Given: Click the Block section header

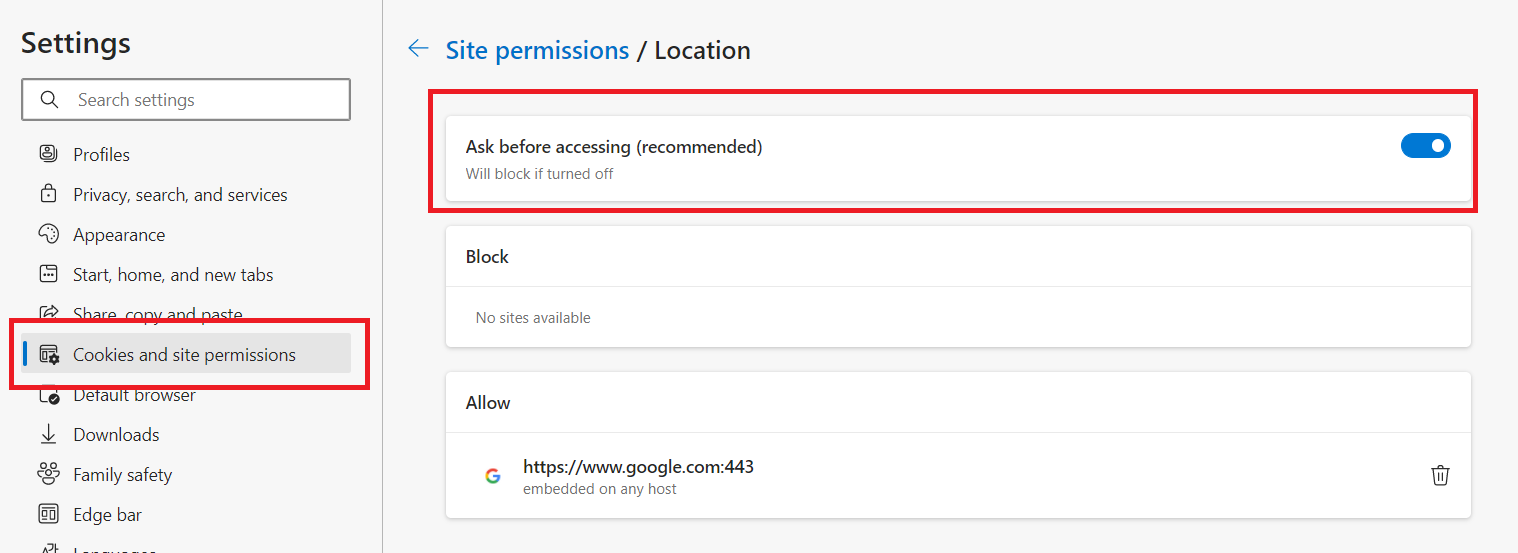Looking at the screenshot, I should pos(487,257).
